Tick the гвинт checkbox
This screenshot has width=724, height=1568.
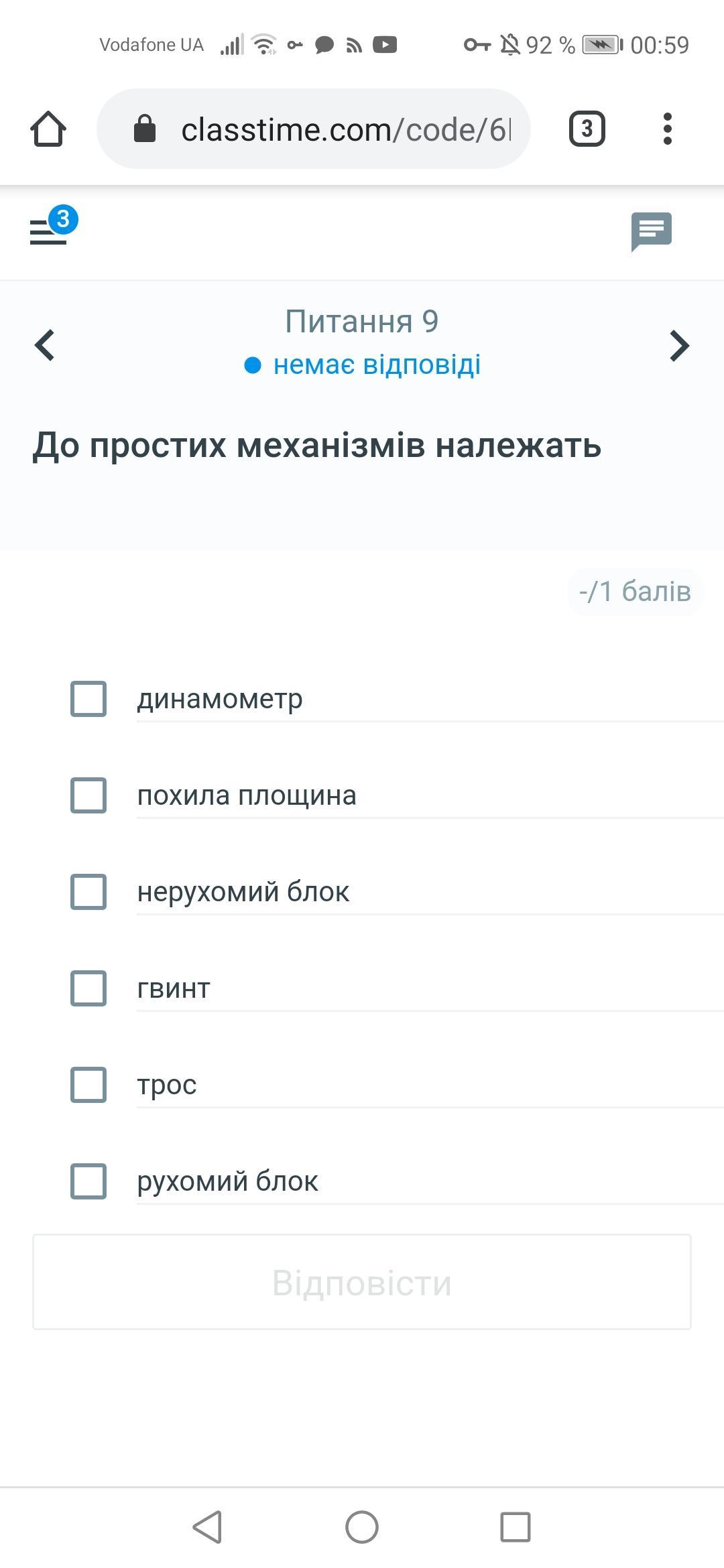[x=88, y=988]
